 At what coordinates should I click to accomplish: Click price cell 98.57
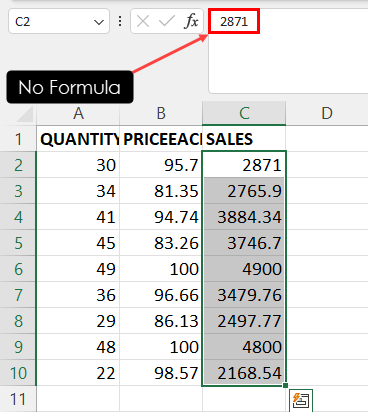[x=161, y=373]
